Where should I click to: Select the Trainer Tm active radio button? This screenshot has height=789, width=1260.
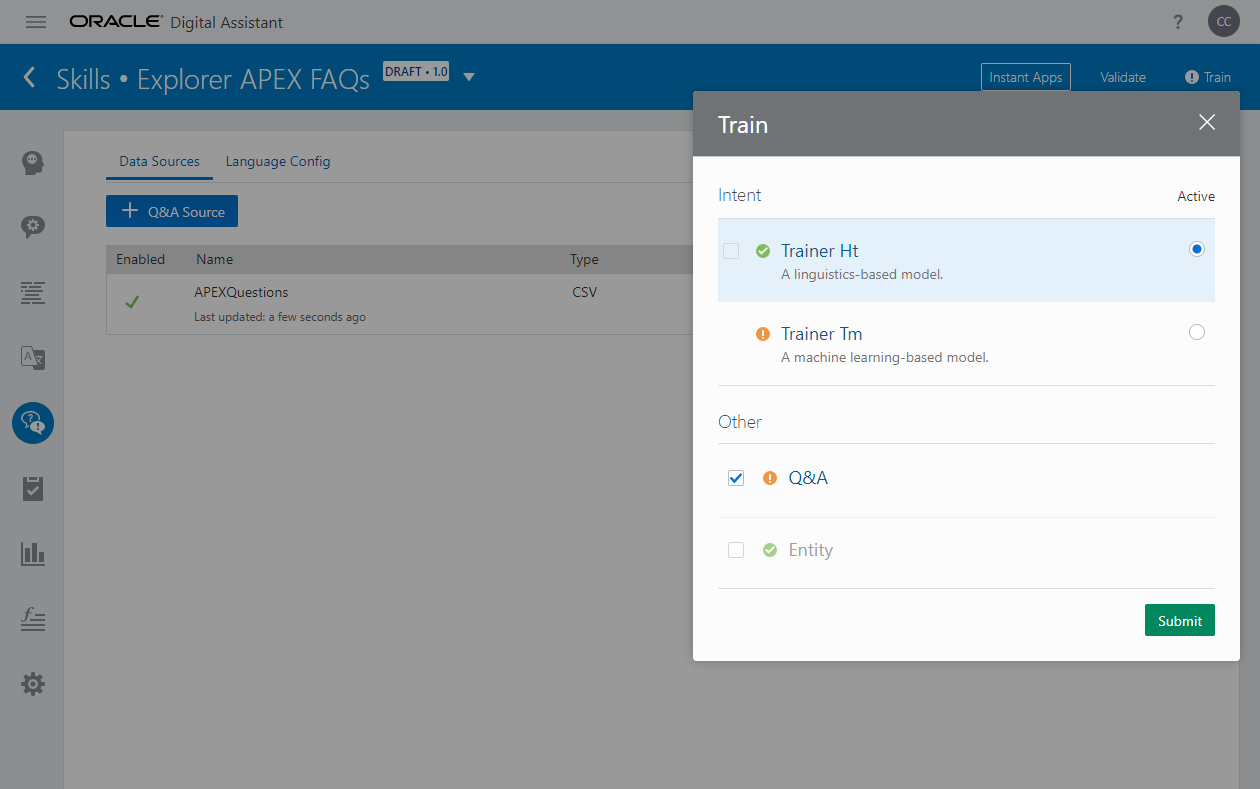[1197, 333]
